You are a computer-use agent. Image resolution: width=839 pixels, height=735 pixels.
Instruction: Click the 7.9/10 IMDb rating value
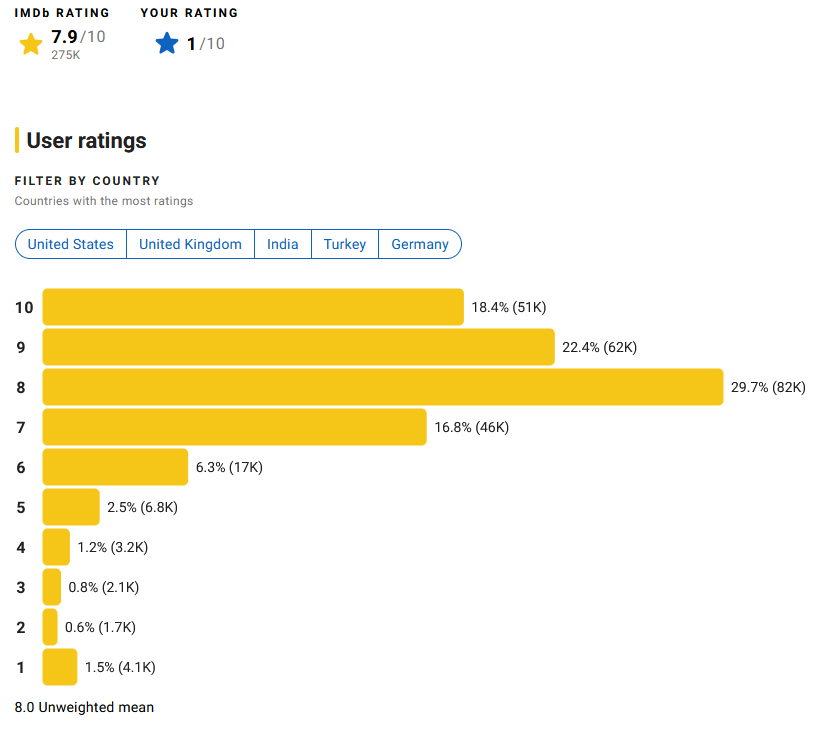point(78,37)
